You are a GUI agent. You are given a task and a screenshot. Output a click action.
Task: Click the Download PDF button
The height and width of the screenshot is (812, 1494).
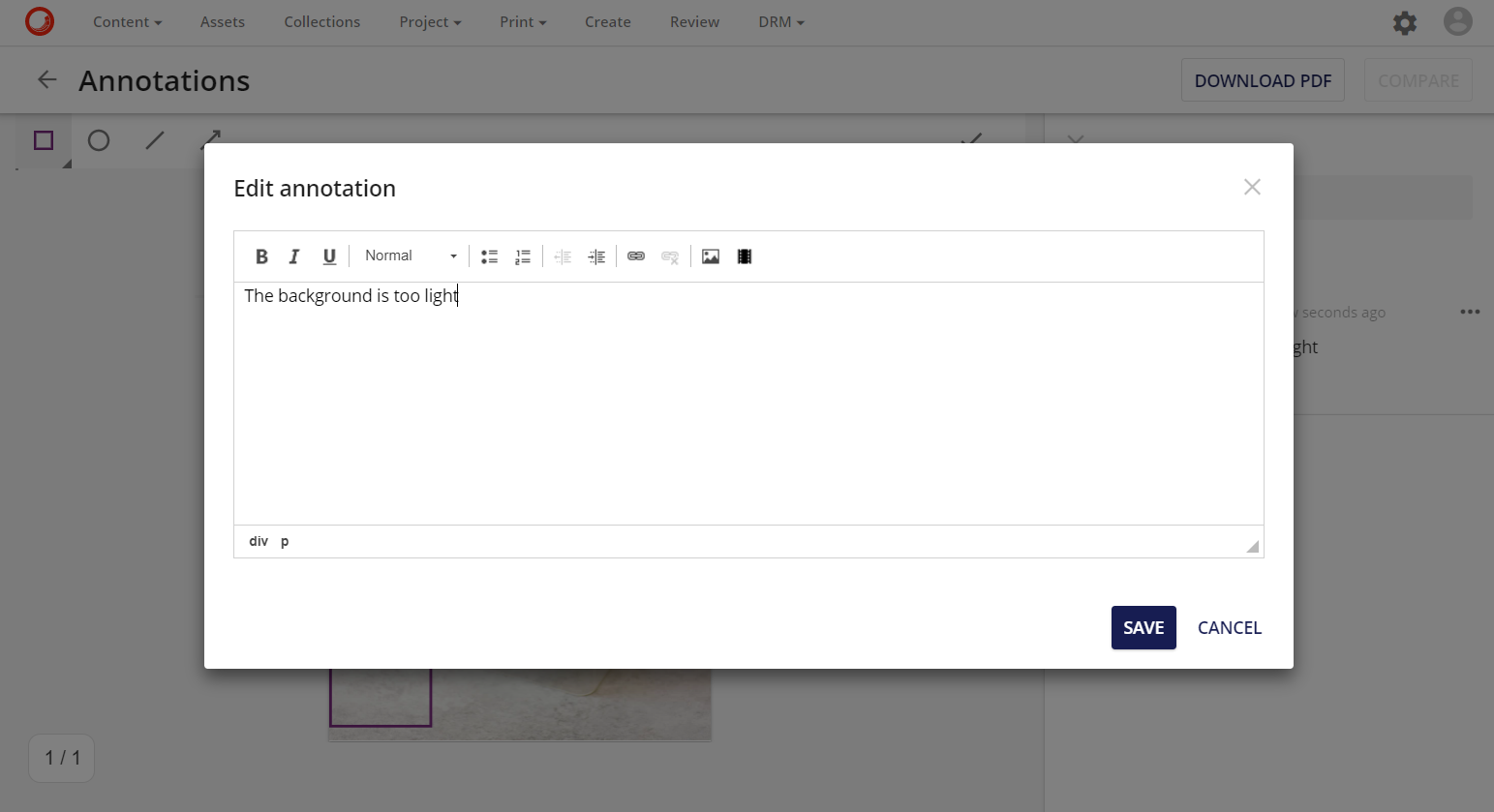(x=1263, y=80)
